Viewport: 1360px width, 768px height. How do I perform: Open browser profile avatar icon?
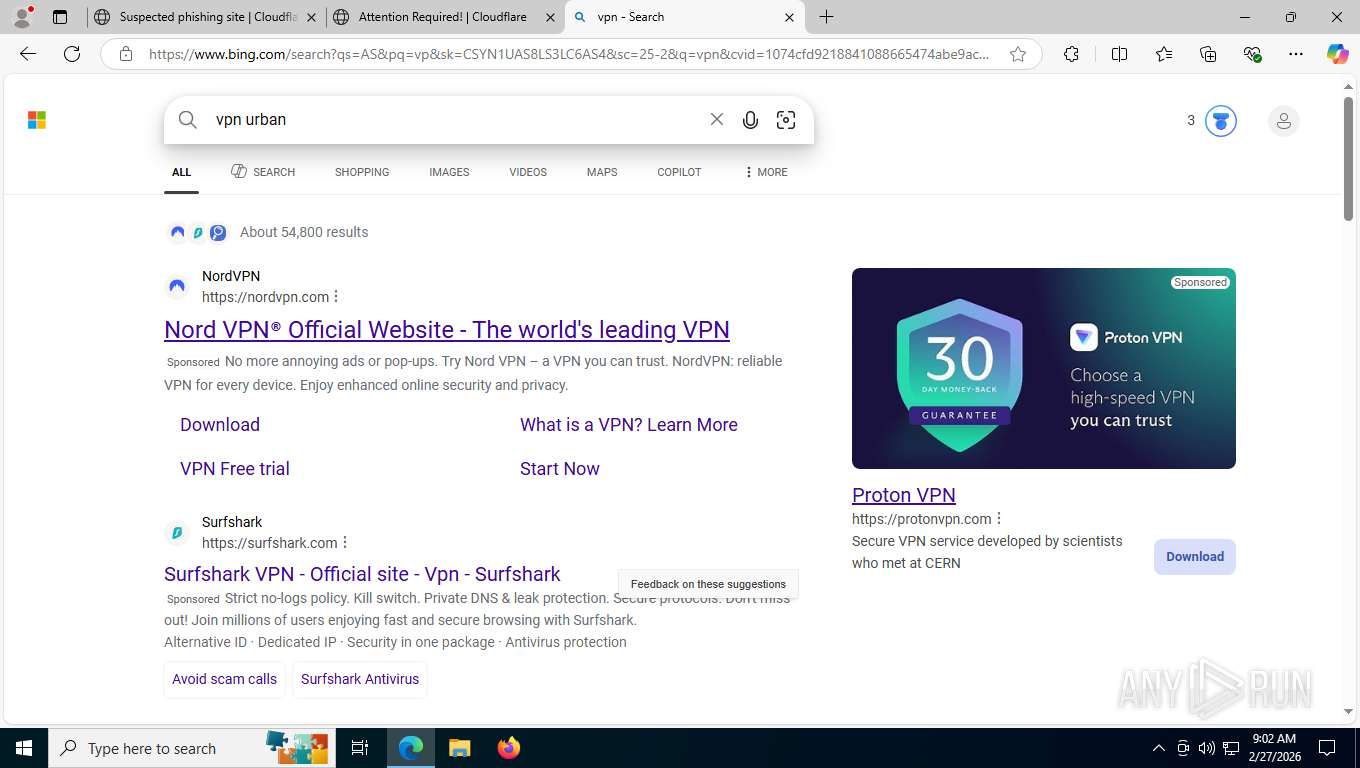(22, 17)
